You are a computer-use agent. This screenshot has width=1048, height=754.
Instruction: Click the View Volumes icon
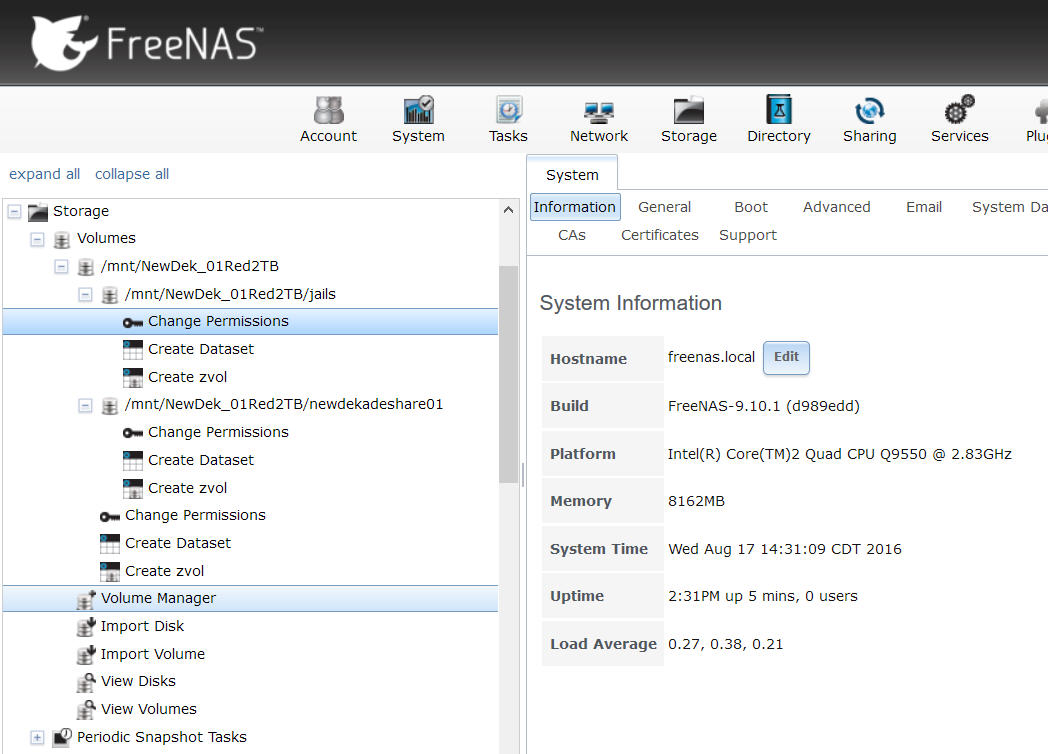click(86, 709)
